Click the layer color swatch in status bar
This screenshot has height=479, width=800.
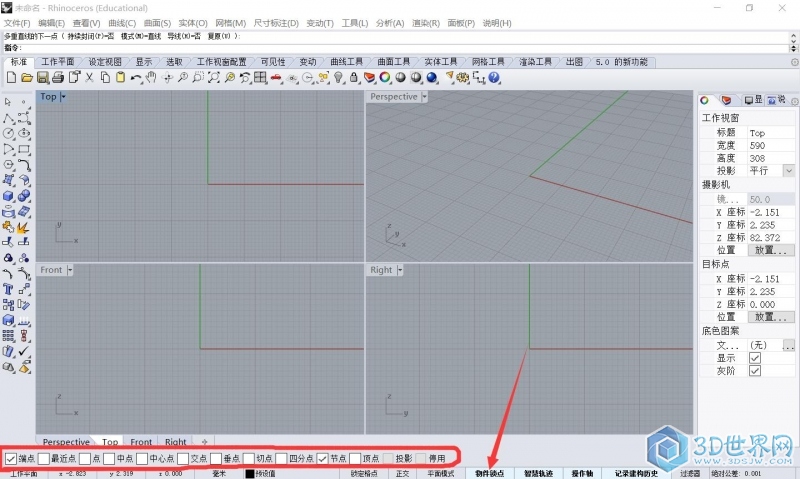[250, 473]
